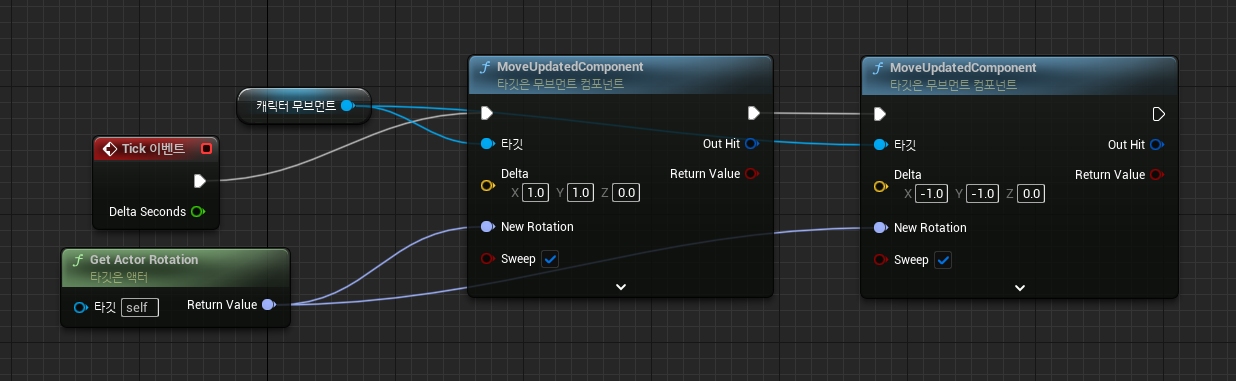Click exec input pin of first MoveUpdatedComponent

point(487,112)
